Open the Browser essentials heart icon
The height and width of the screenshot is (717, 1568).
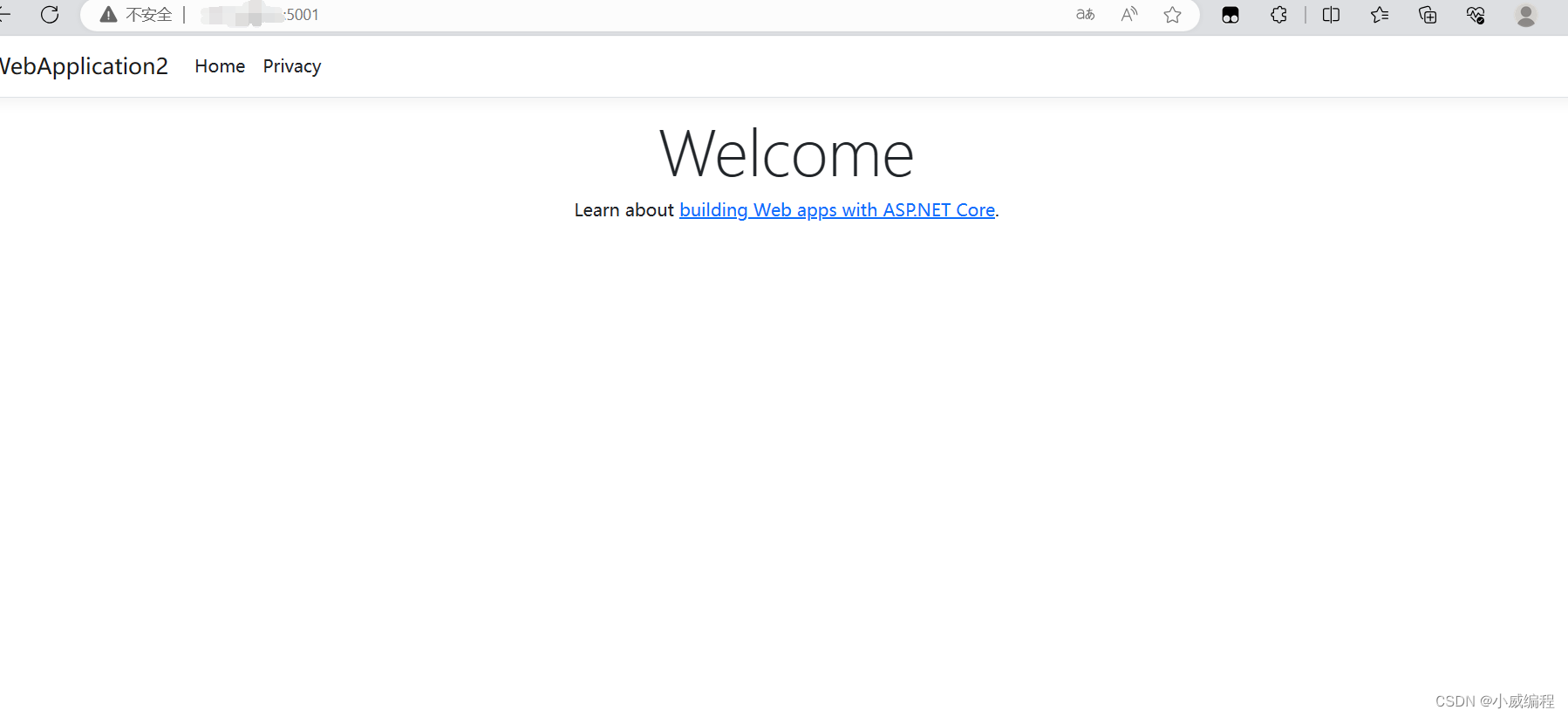1476,15
